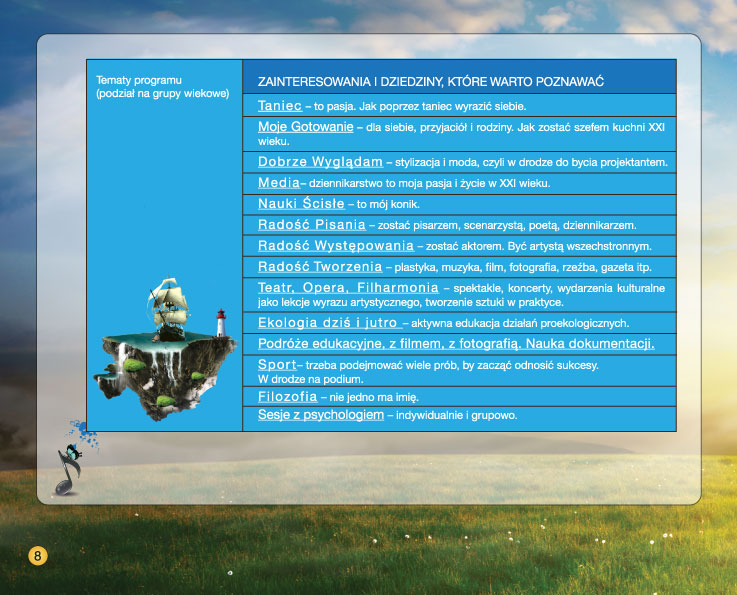Click the Radość Tworzenia link
737x595 pixels.
[x=320, y=266]
